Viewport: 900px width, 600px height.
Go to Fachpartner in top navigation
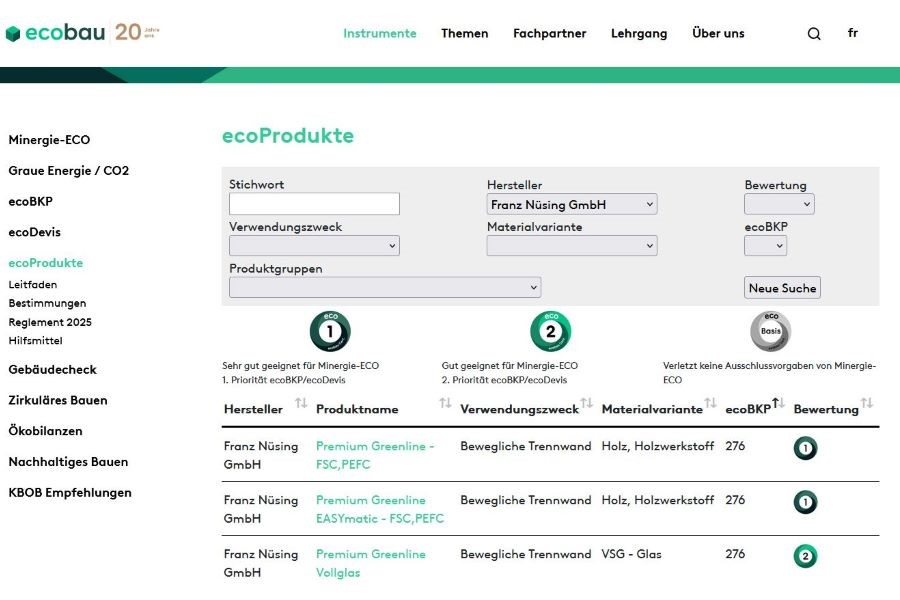[x=549, y=33]
